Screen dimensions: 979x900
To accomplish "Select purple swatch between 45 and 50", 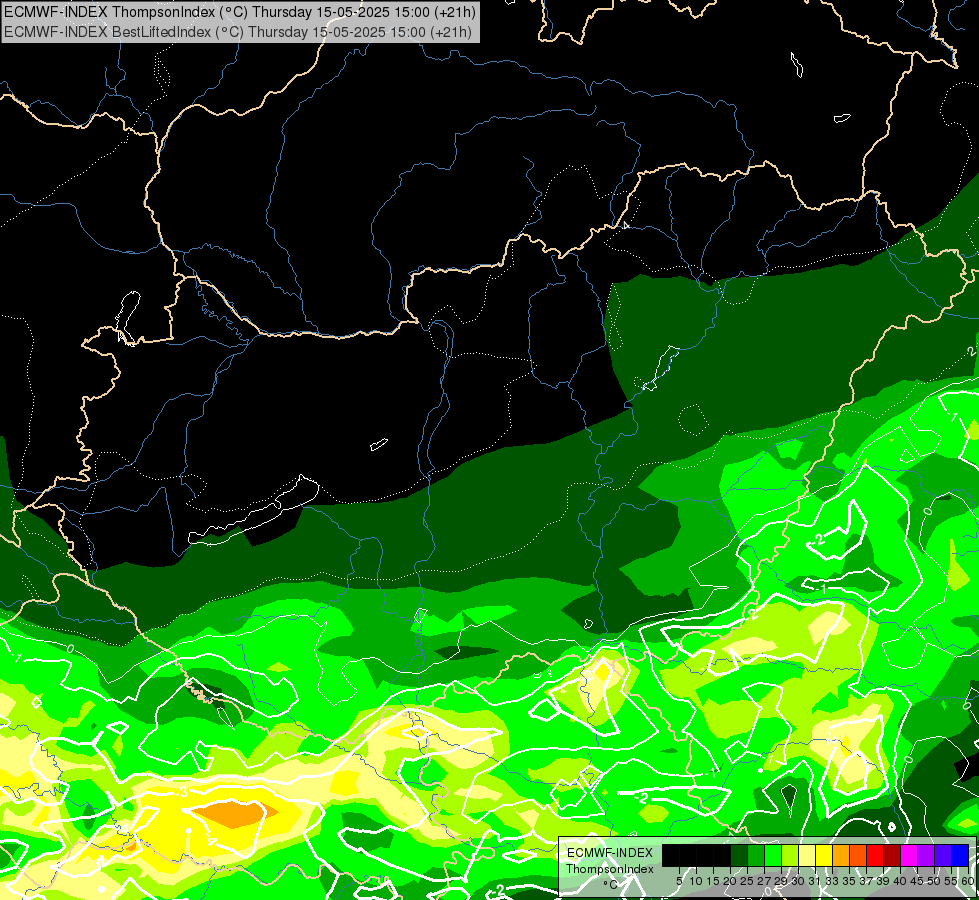I will pos(926,856).
